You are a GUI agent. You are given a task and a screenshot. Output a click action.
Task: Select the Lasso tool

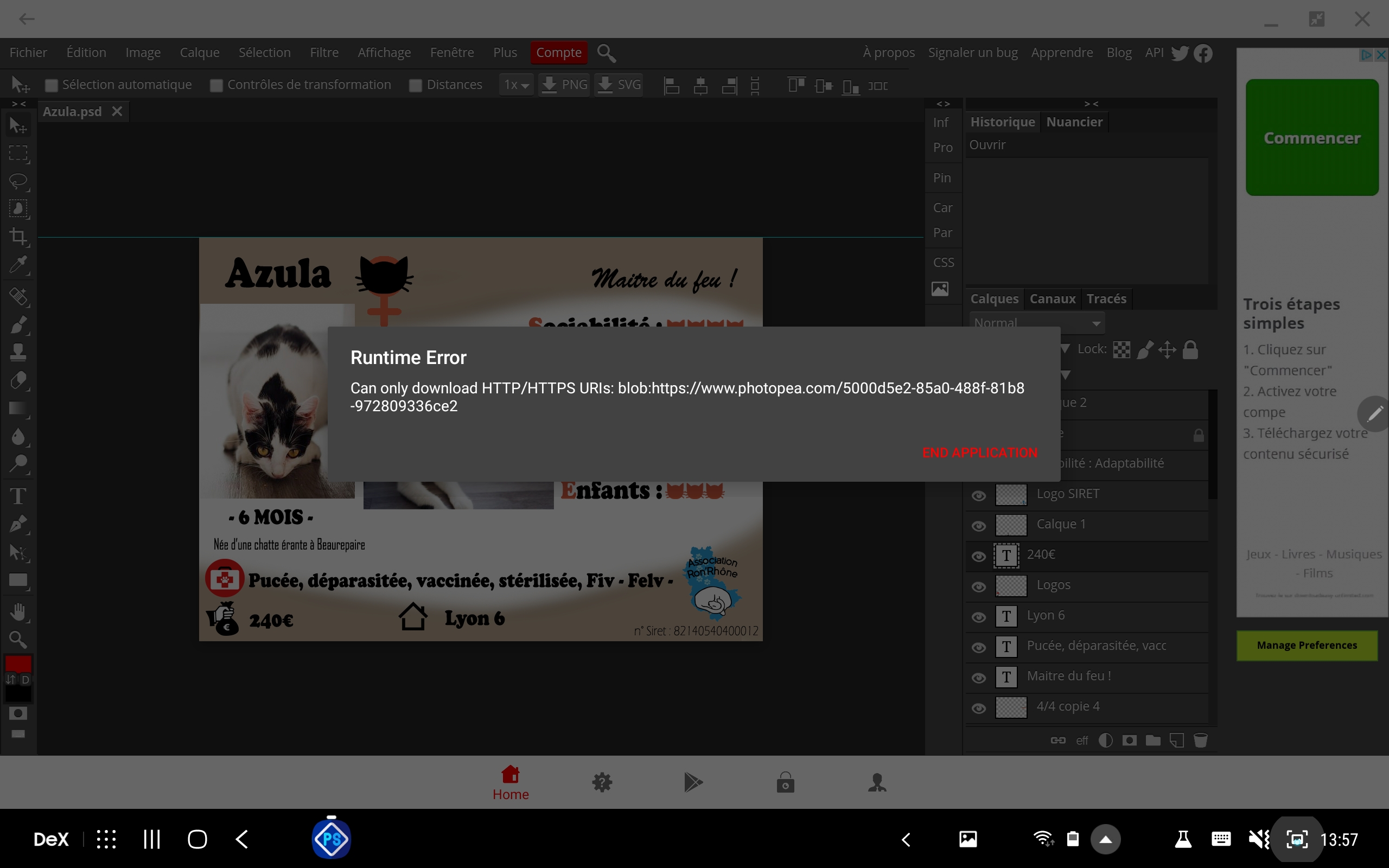18,181
